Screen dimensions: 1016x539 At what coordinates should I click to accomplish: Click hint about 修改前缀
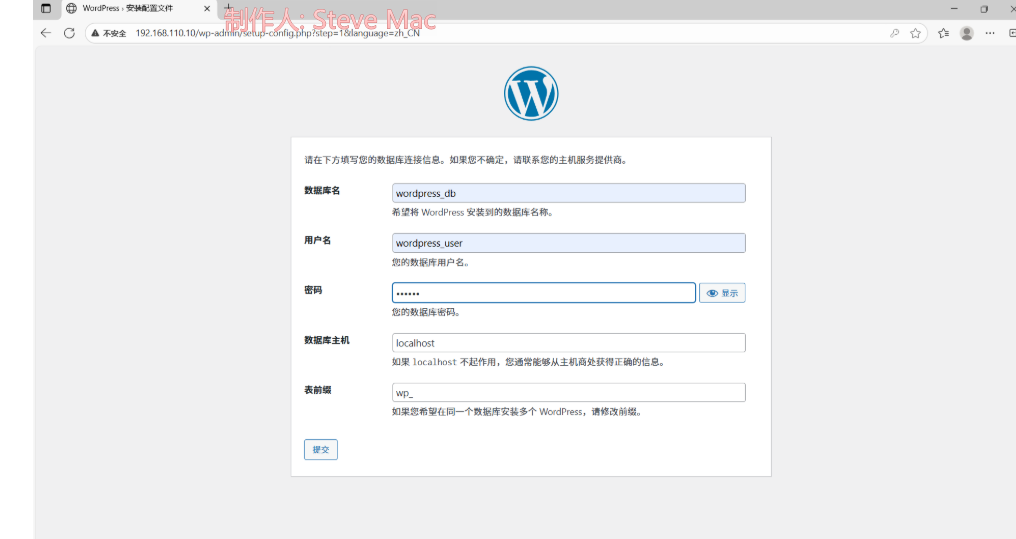(x=517, y=412)
